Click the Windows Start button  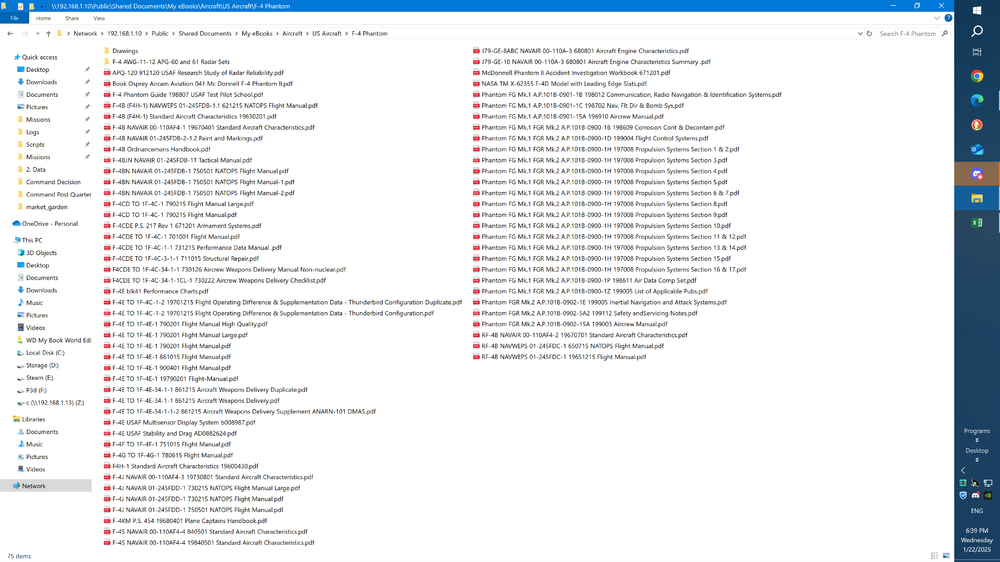click(977, 10)
